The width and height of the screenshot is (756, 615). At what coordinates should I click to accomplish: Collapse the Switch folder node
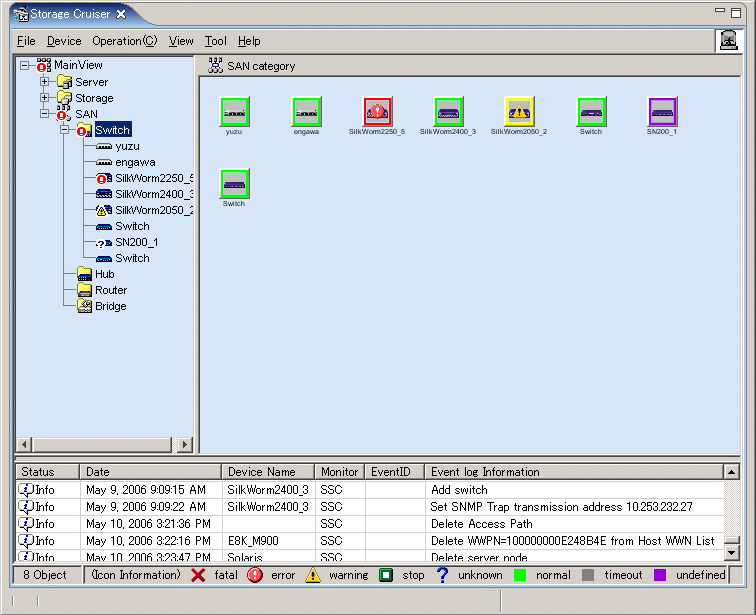[x=65, y=130]
